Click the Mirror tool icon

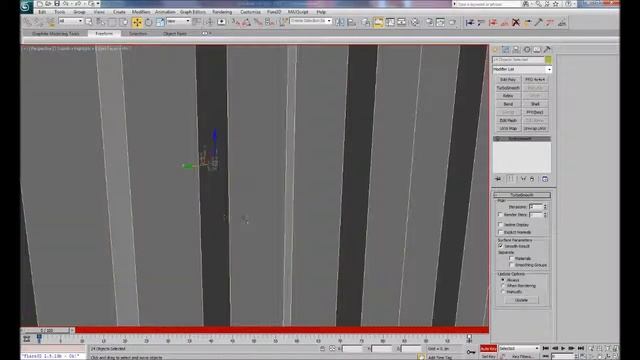click(x=340, y=22)
